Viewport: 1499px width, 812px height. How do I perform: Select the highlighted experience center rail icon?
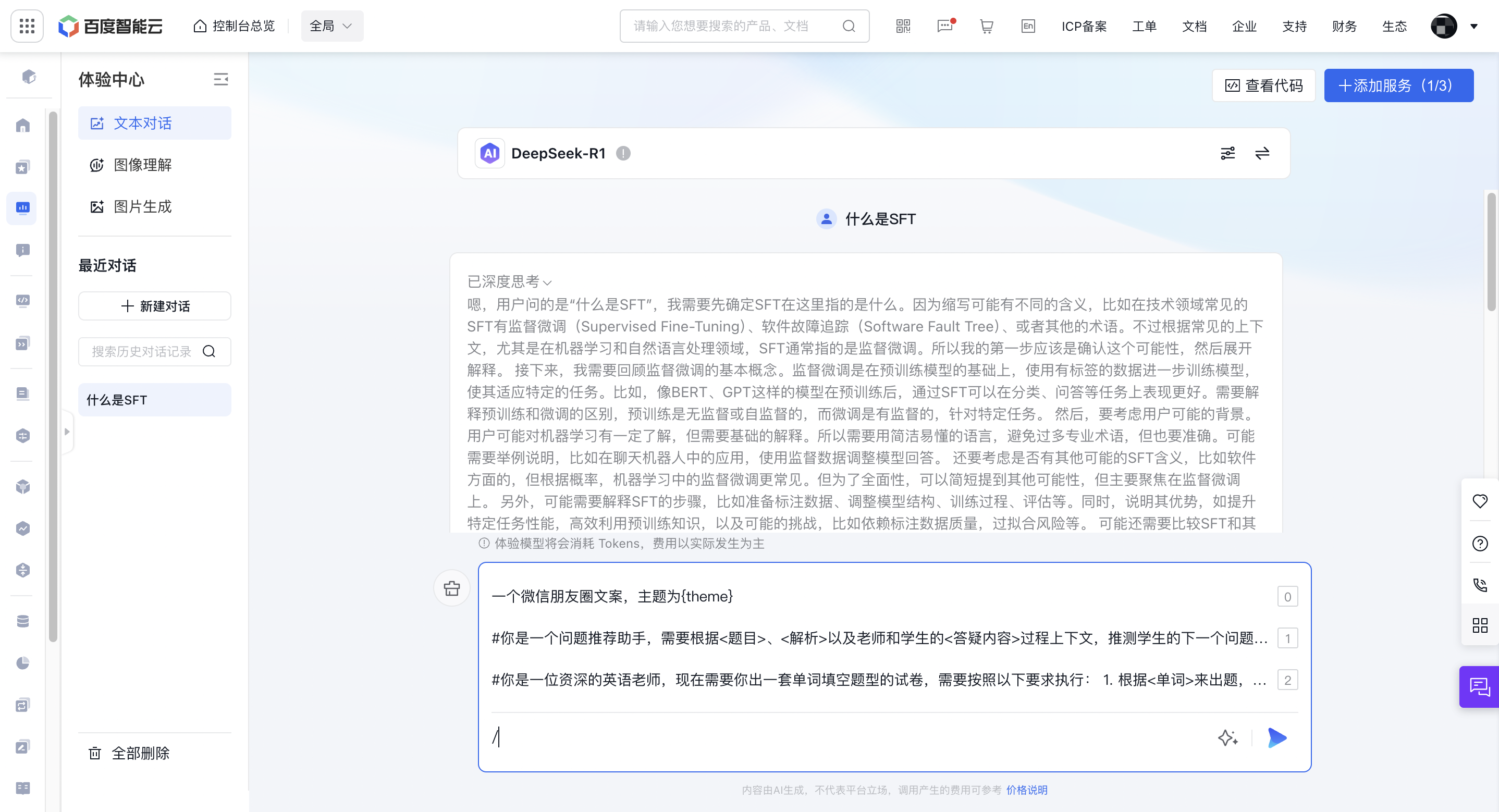pos(22,208)
